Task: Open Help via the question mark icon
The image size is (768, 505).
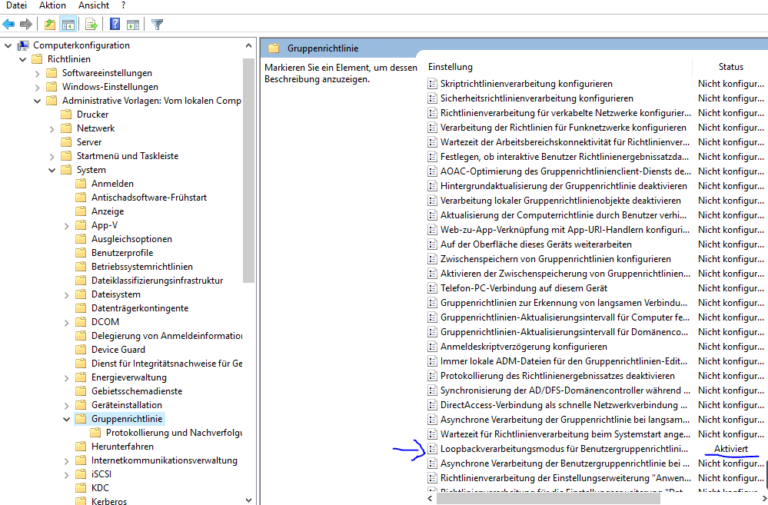Action: tap(115, 24)
